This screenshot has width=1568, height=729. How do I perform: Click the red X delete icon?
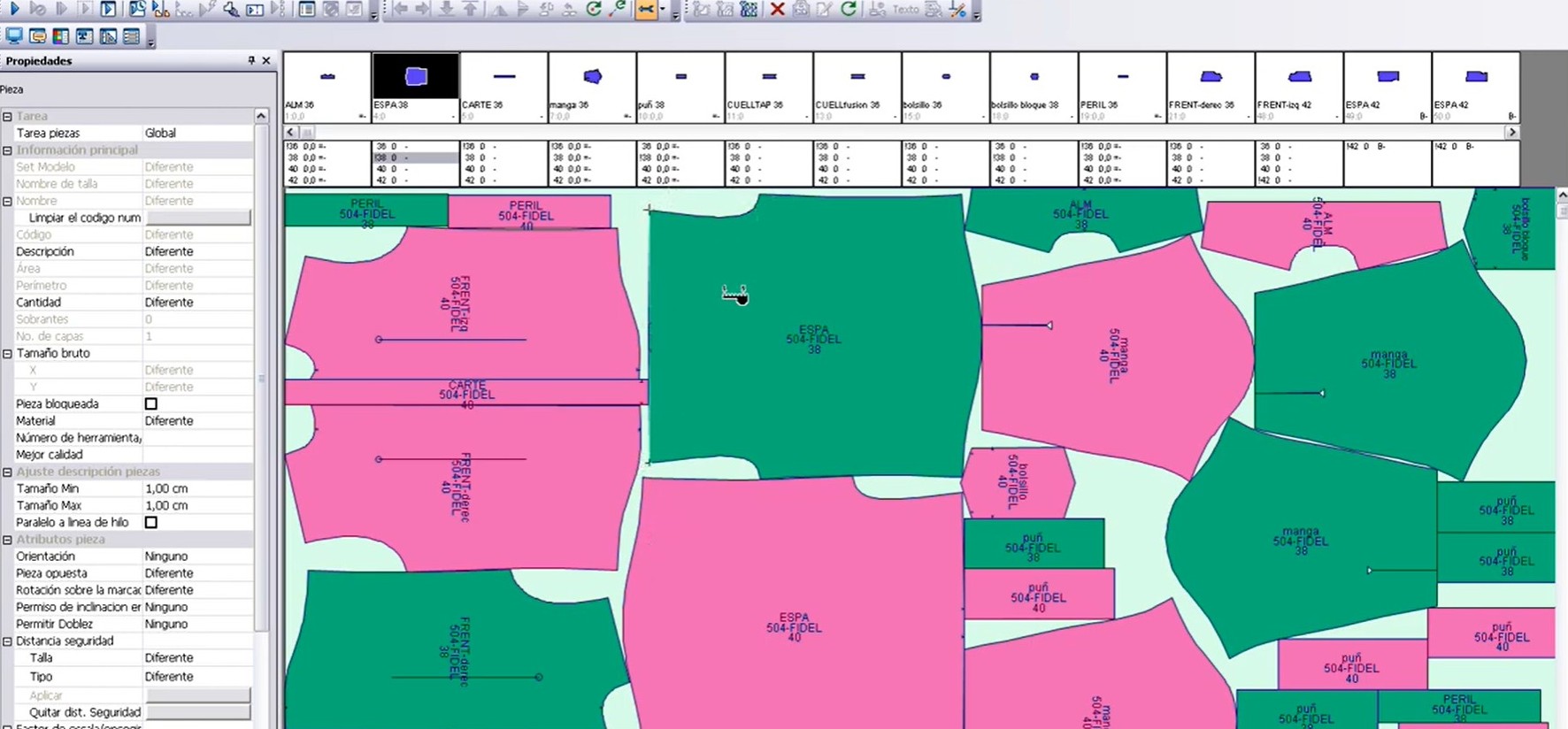(777, 9)
